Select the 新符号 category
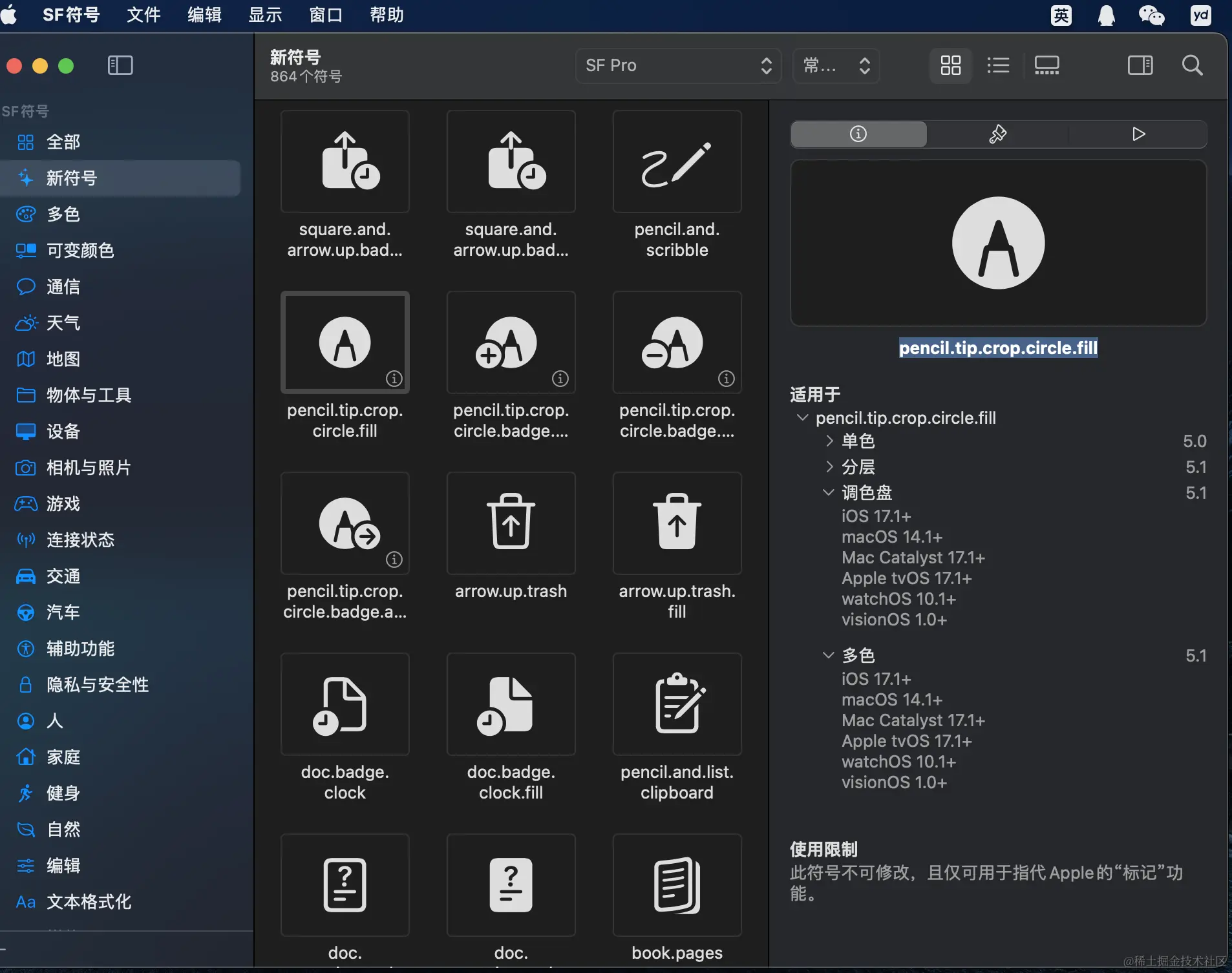Image resolution: width=1232 pixels, height=973 pixels. point(120,178)
